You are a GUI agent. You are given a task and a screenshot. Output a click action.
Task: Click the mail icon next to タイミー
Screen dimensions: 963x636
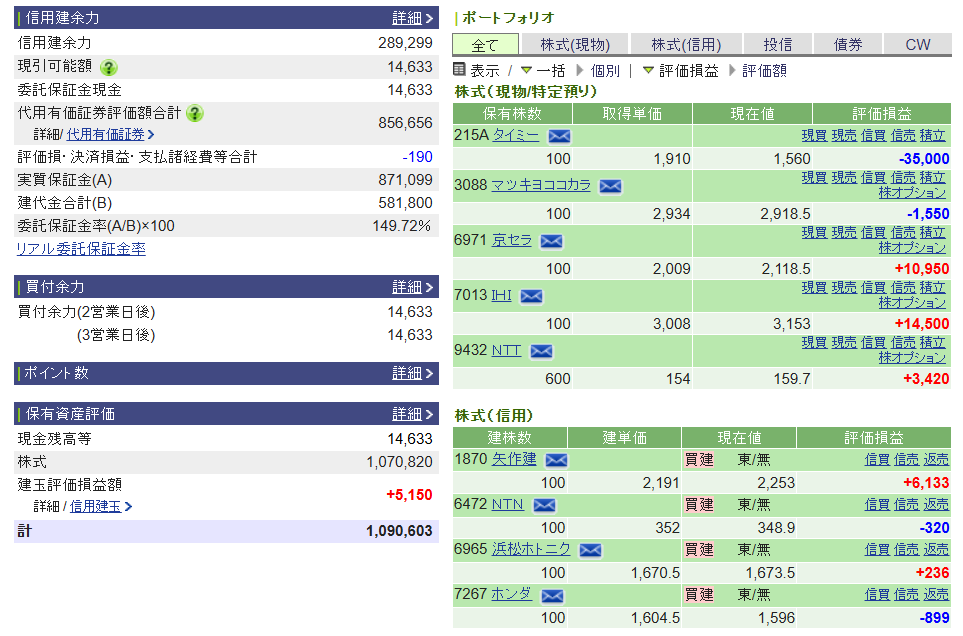(559, 136)
